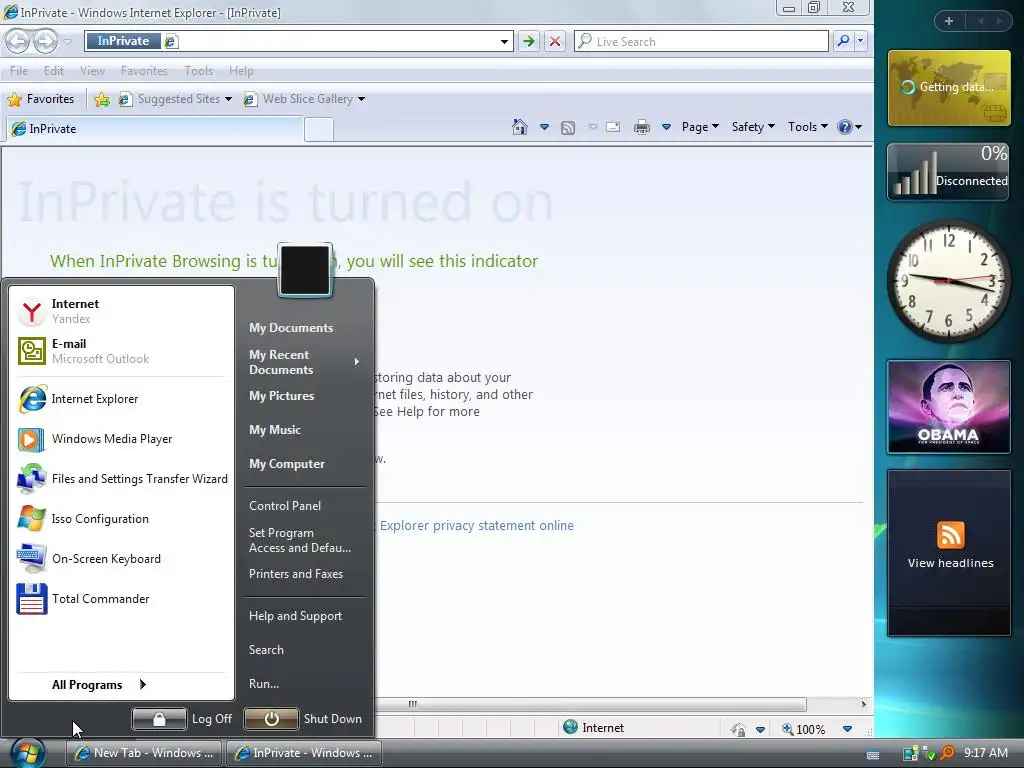Open the Safety dropdown menu
Image resolution: width=1024 pixels, height=768 pixels.
753,127
